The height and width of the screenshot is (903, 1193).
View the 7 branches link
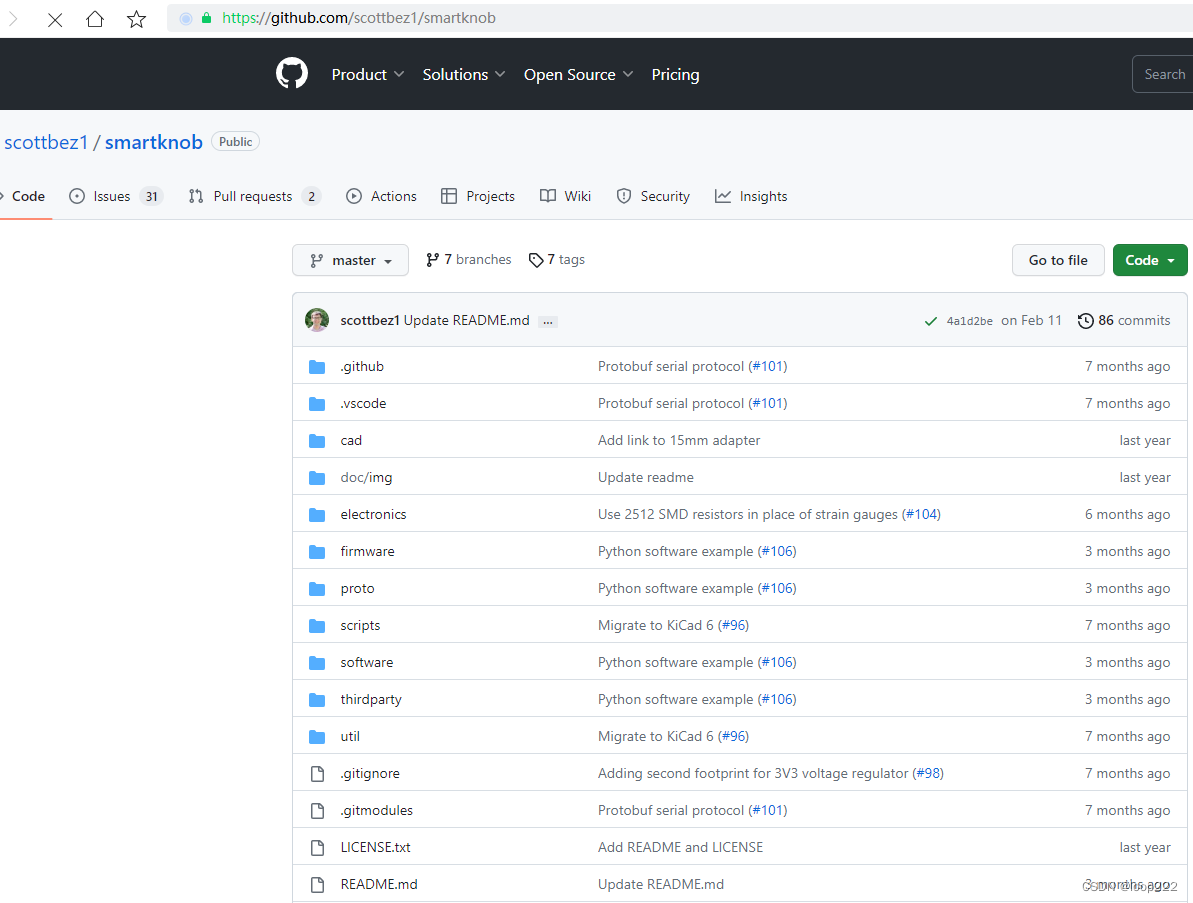(x=469, y=259)
